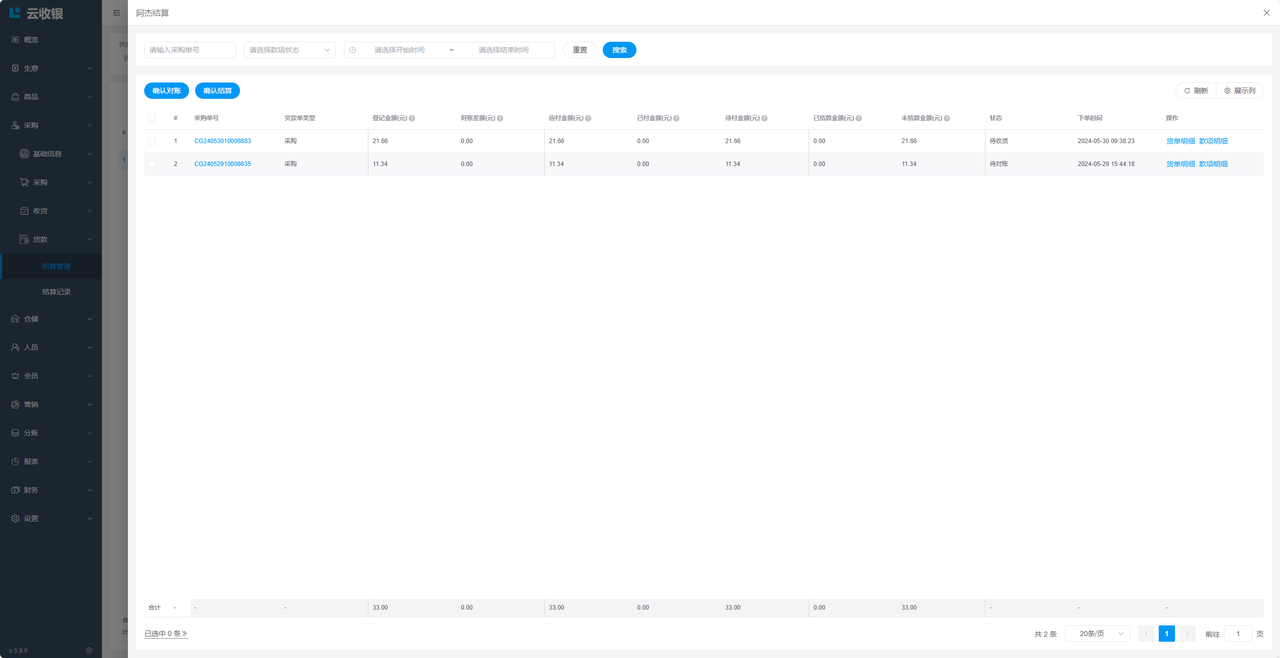Viewport: 1280px width, 658px height.
Task: Open the 20条/页 page size dropdown
Action: tap(1097, 634)
